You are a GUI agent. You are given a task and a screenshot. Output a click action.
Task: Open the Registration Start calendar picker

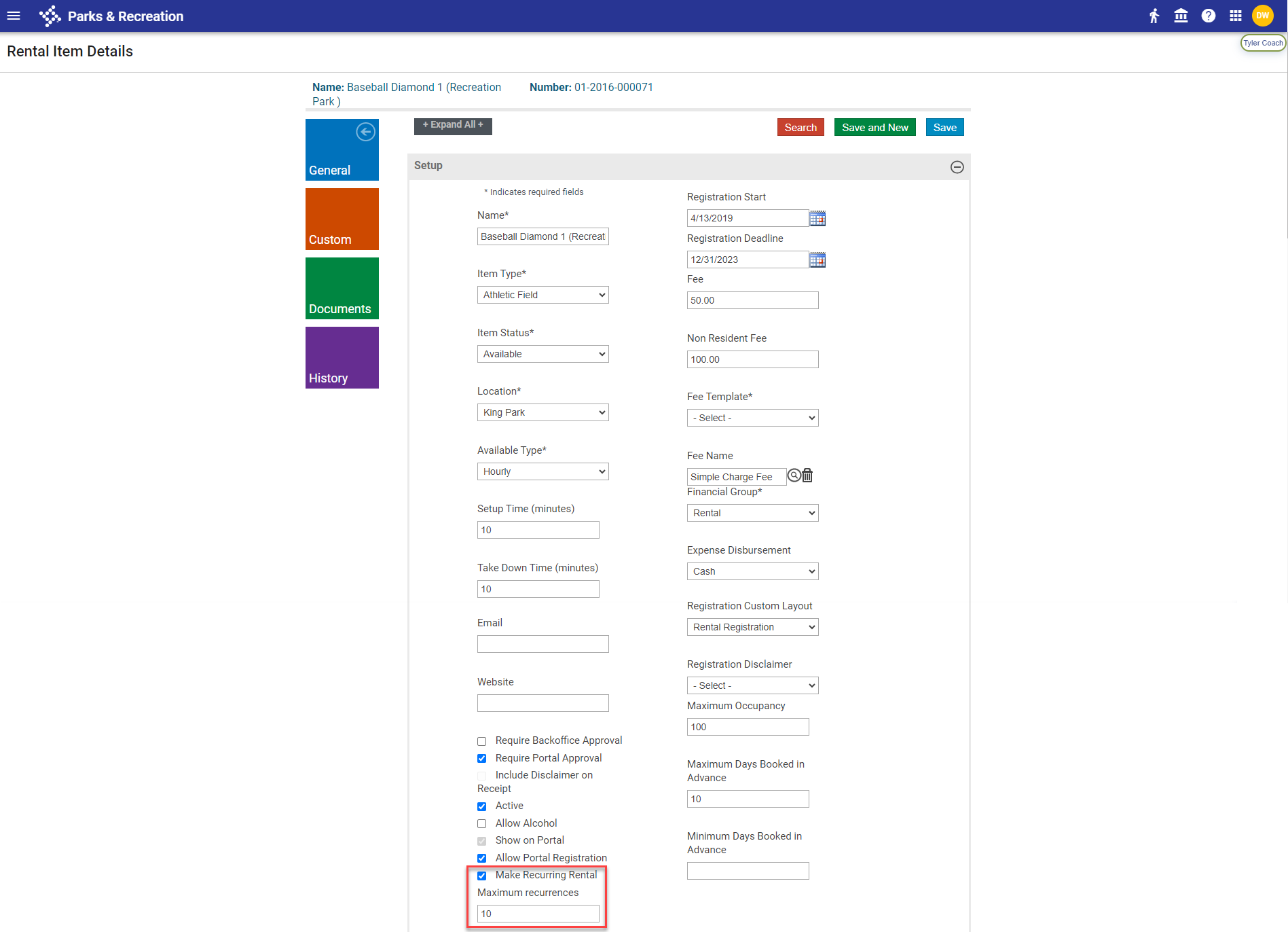pyautogui.click(x=817, y=218)
